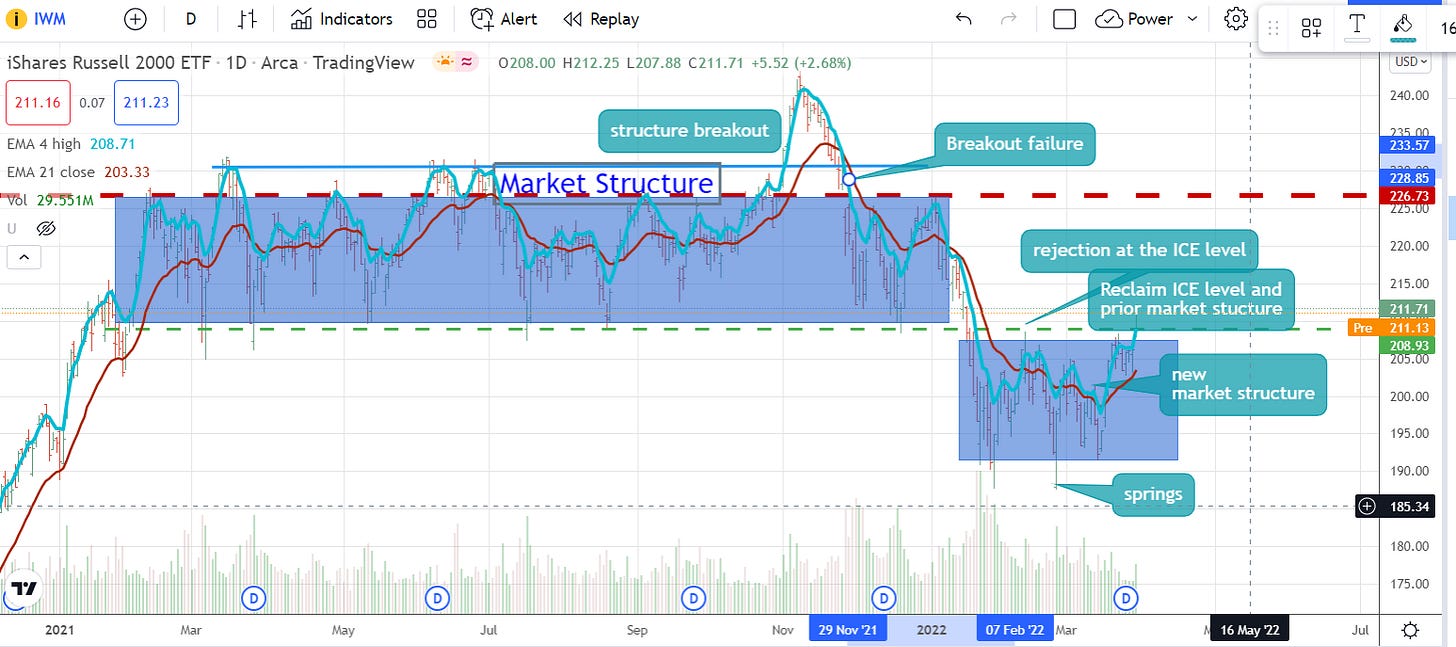
Task: Add a compare symbol with the plus icon
Action: (135, 19)
